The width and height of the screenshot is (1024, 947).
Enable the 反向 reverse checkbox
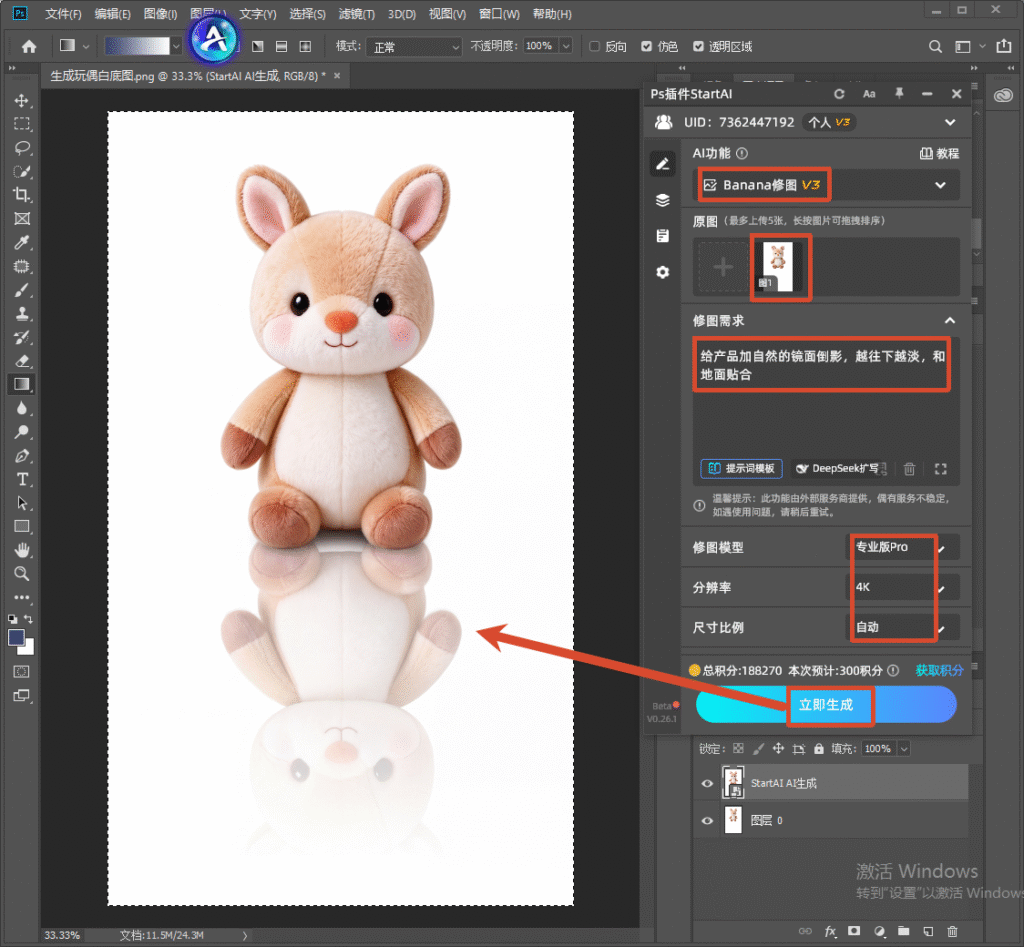point(594,46)
